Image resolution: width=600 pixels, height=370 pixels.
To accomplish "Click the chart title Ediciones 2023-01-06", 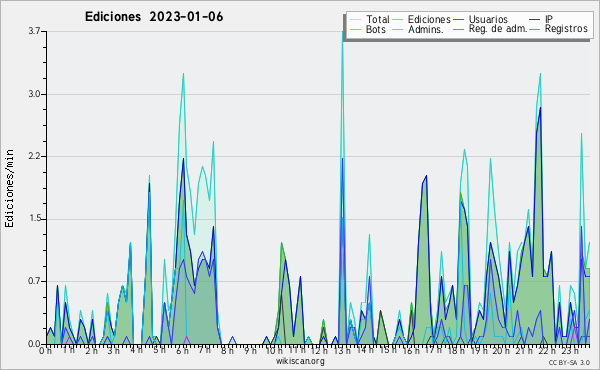I will coord(154,17).
